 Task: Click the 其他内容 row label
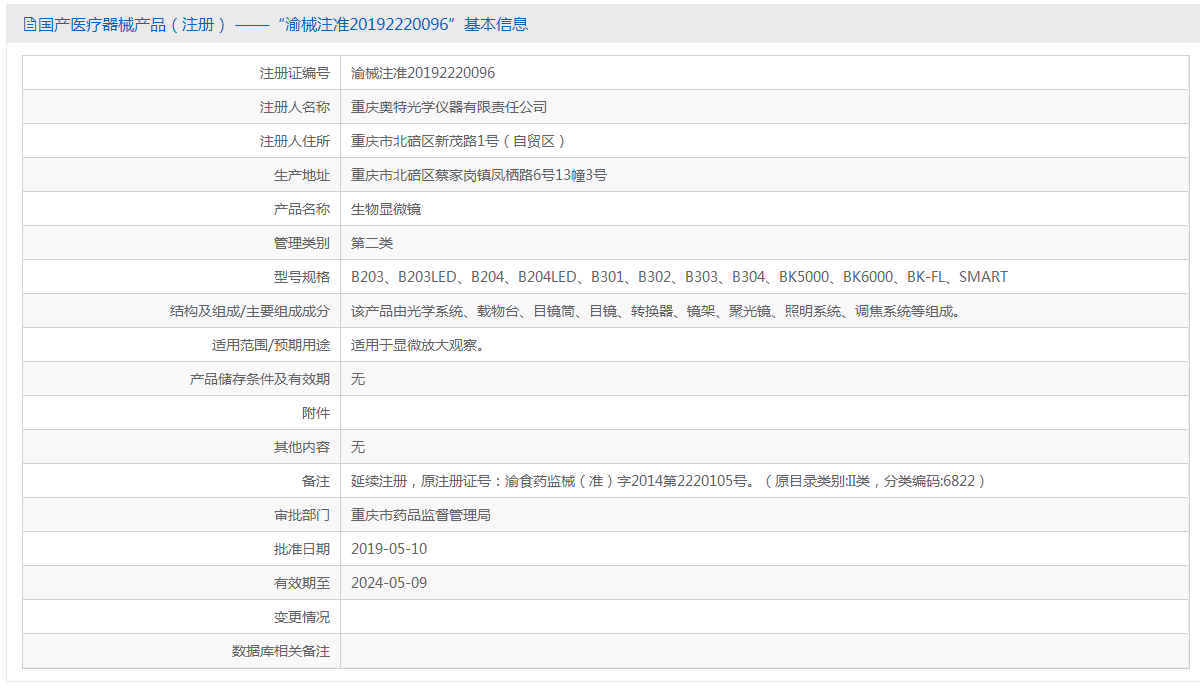(302, 447)
